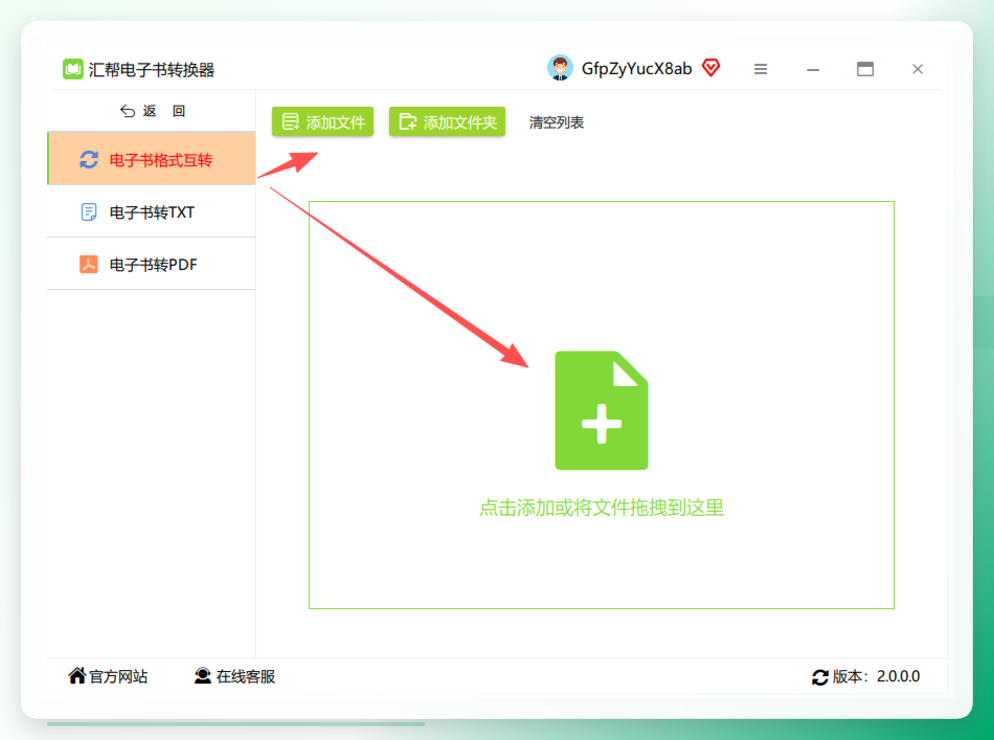994x740 pixels.
Task: Maximize the converter window
Action: [865, 69]
